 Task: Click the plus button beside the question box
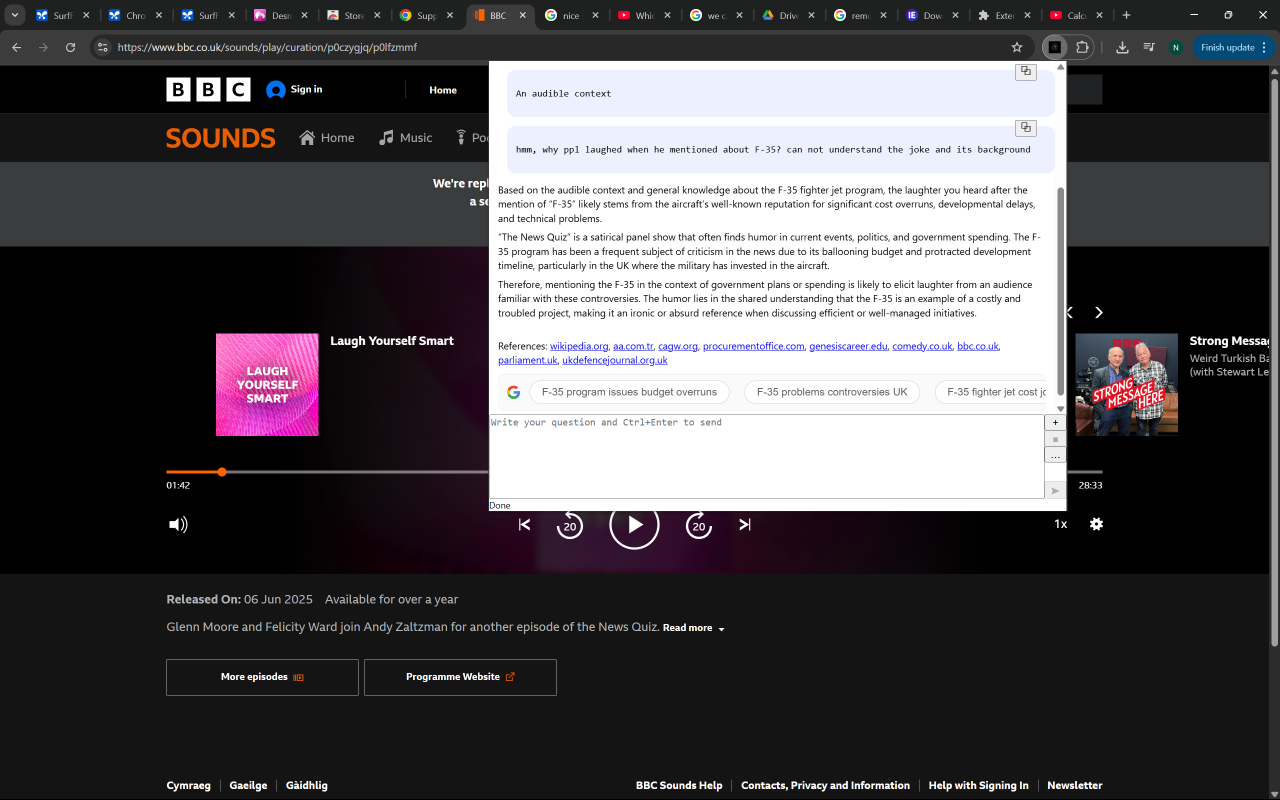click(x=1055, y=423)
